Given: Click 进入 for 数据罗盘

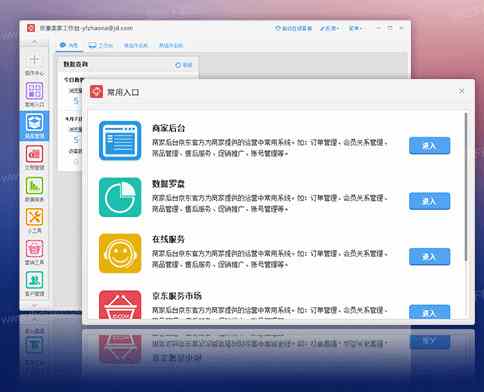Looking at the screenshot, I should tap(429, 201).
